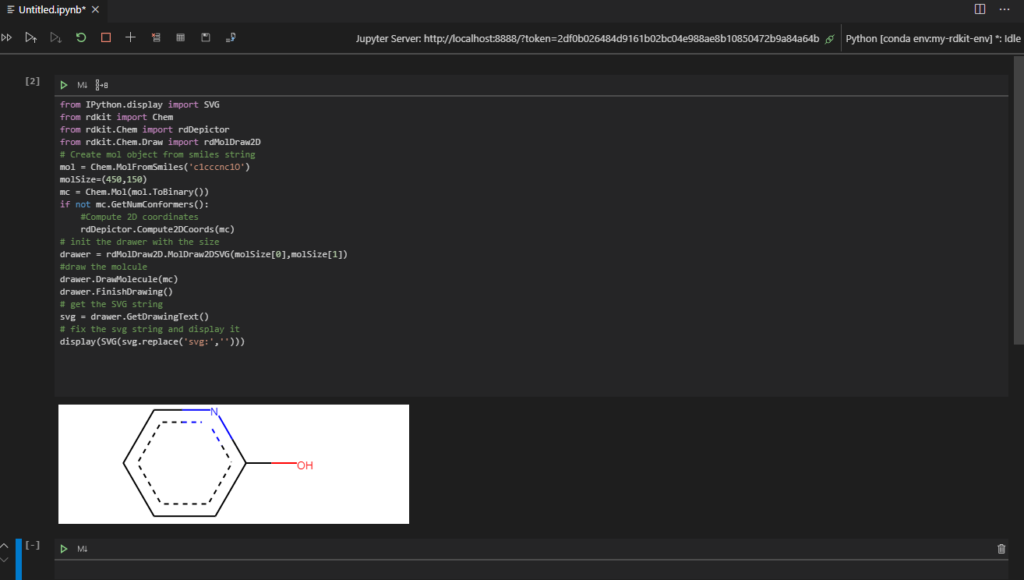Click the 'import rdMolDraw2D' line
This screenshot has width=1024, height=580.
coord(160,142)
